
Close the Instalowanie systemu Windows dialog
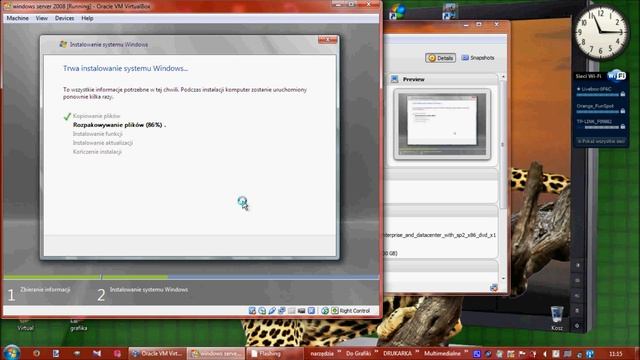(327, 40)
